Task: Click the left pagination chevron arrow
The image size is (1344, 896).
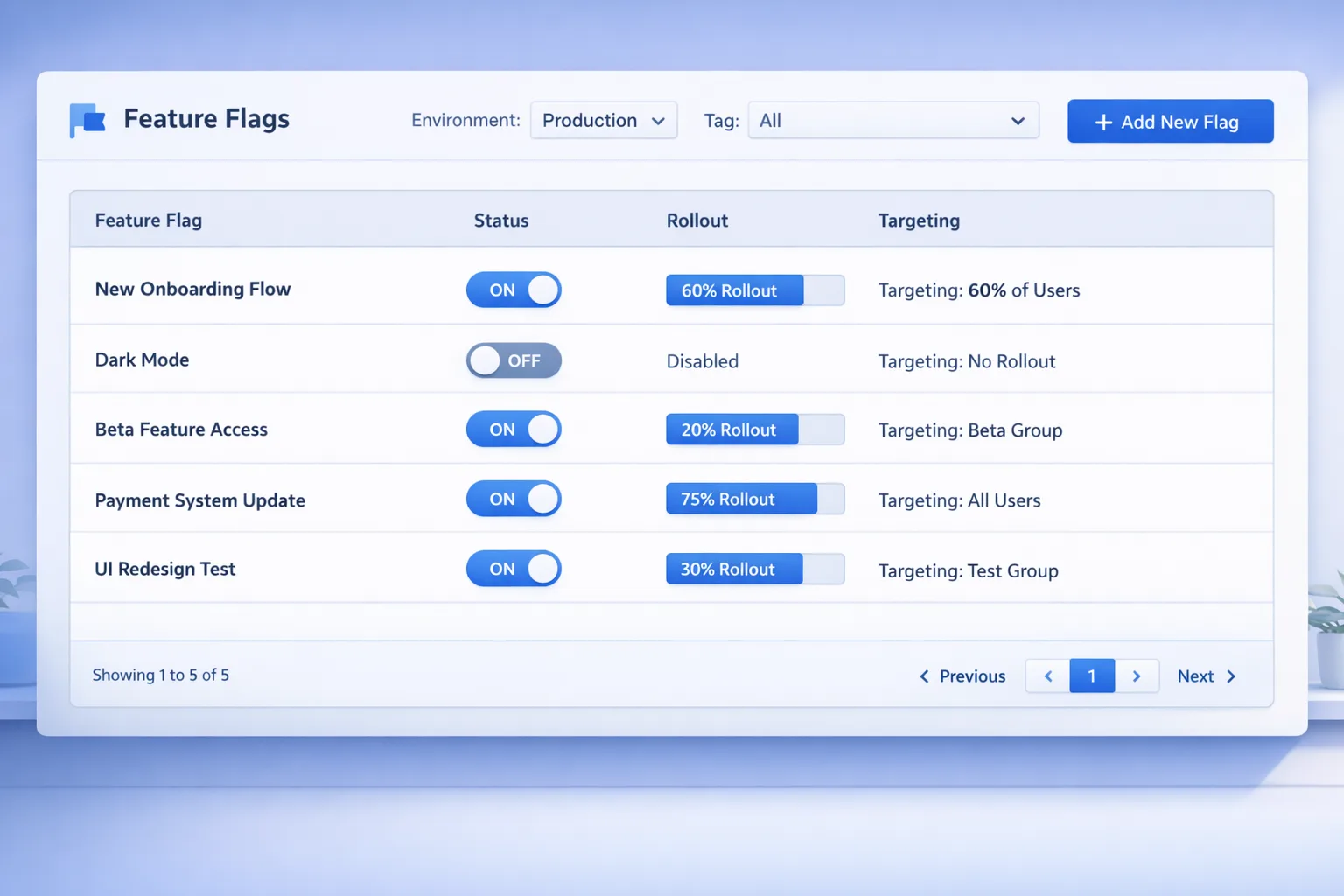Action: click(1046, 675)
